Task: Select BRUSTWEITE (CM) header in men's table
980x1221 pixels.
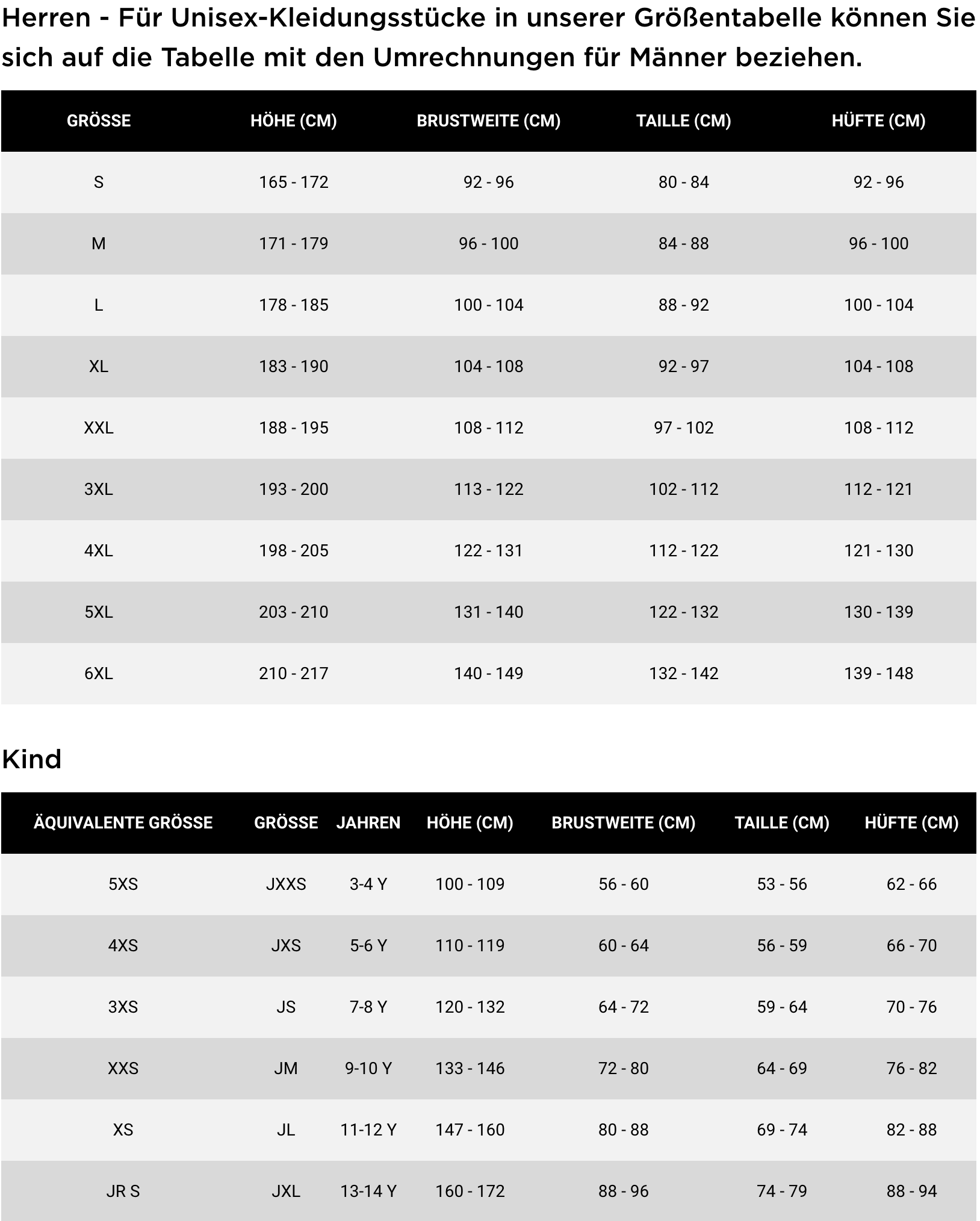Action: coord(488,121)
